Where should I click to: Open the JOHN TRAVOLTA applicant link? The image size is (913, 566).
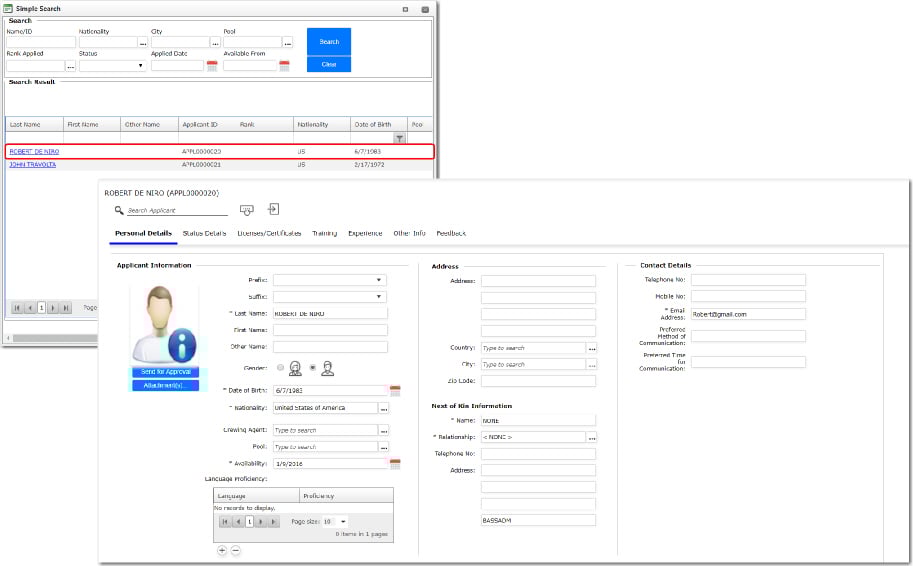[x=33, y=164]
